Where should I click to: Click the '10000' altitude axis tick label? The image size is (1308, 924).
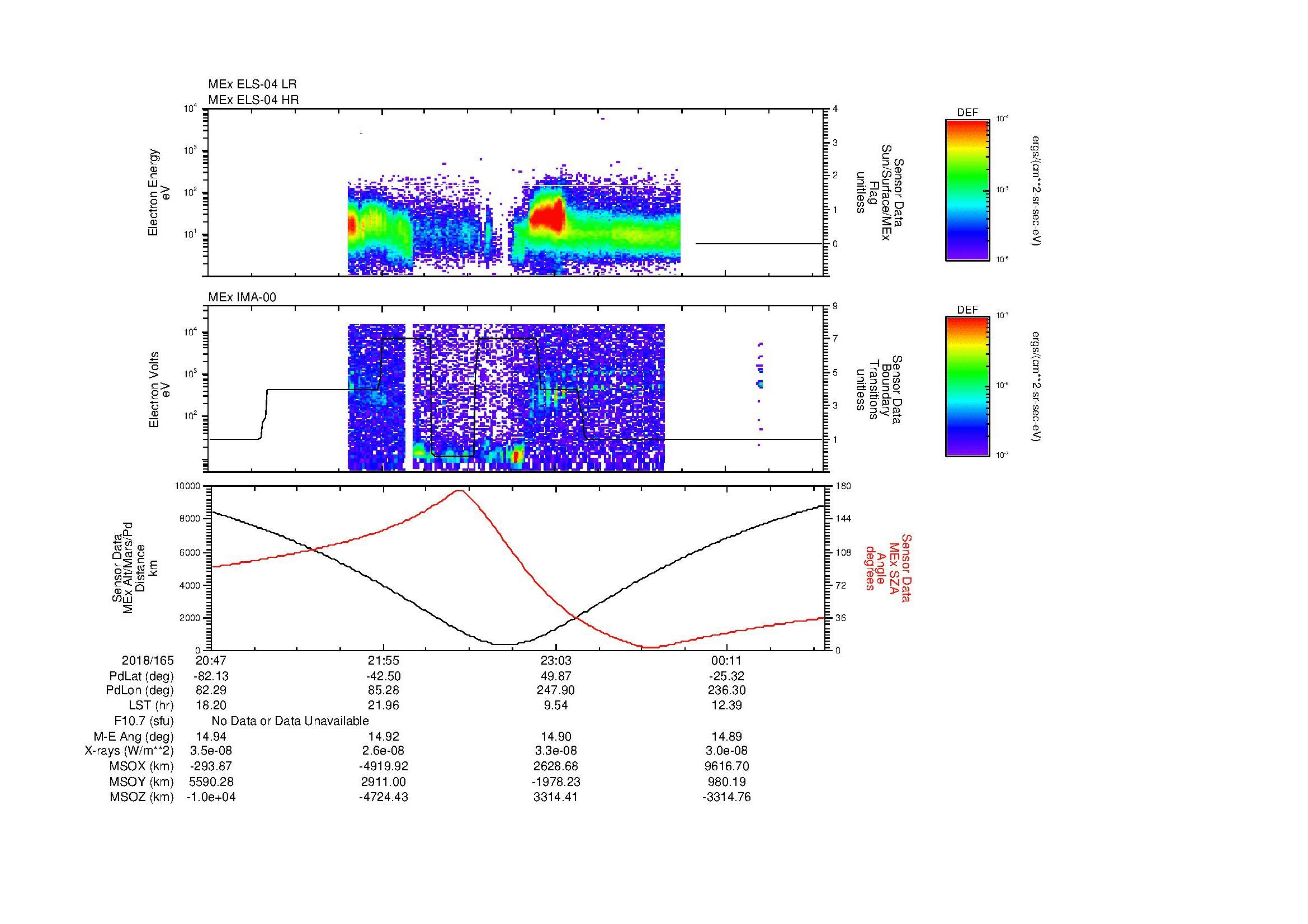[x=187, y=486]
